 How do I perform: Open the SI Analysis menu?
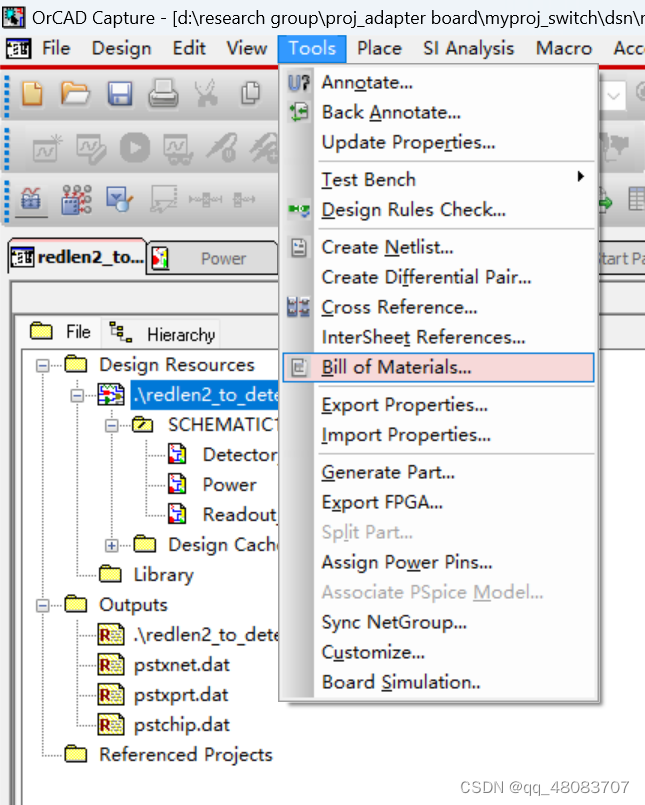pos(468,48)
